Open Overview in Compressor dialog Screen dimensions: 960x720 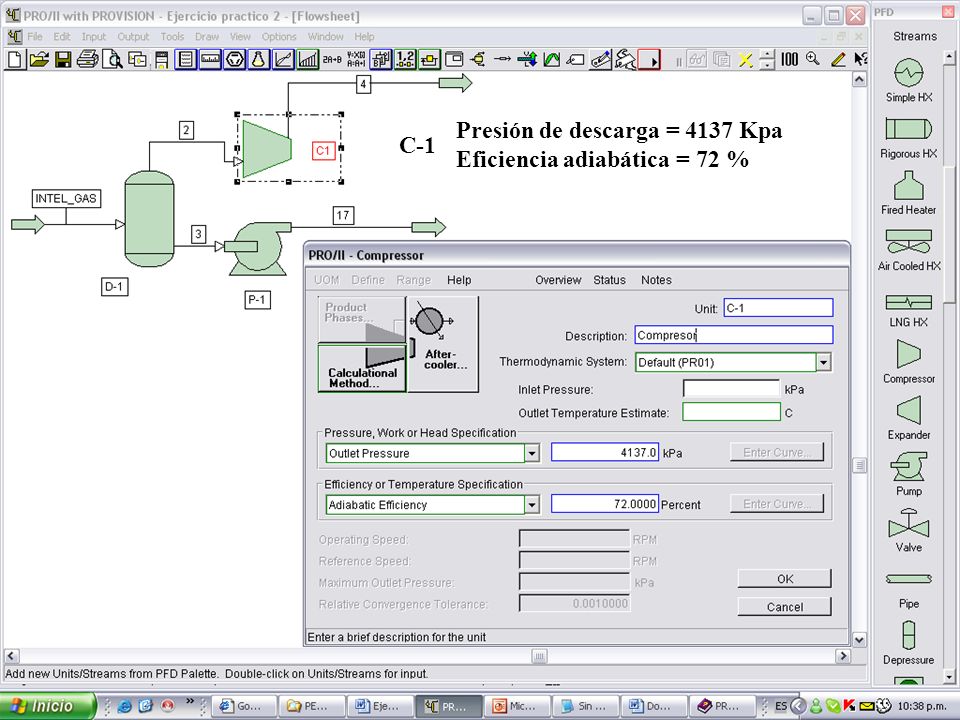(x=558, y=280)
